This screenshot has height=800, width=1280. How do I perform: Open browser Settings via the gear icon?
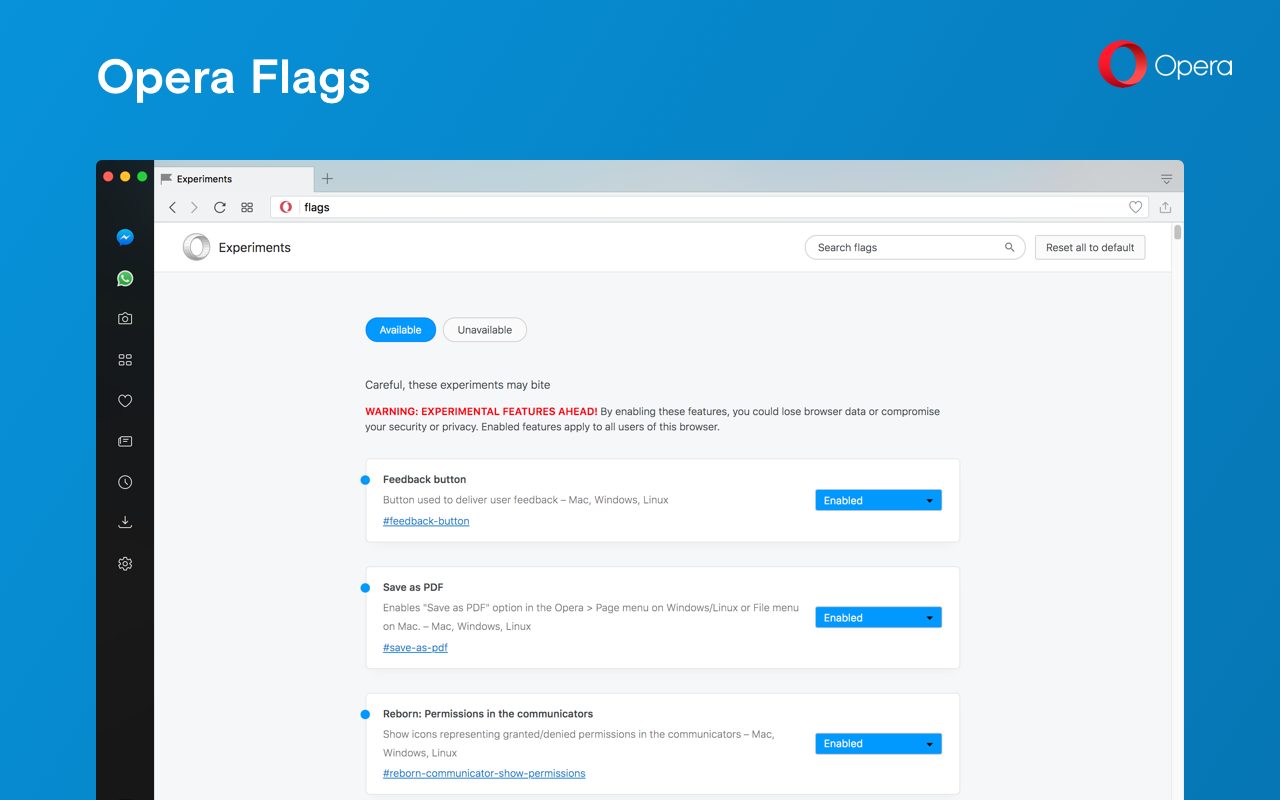pos(124,563)
